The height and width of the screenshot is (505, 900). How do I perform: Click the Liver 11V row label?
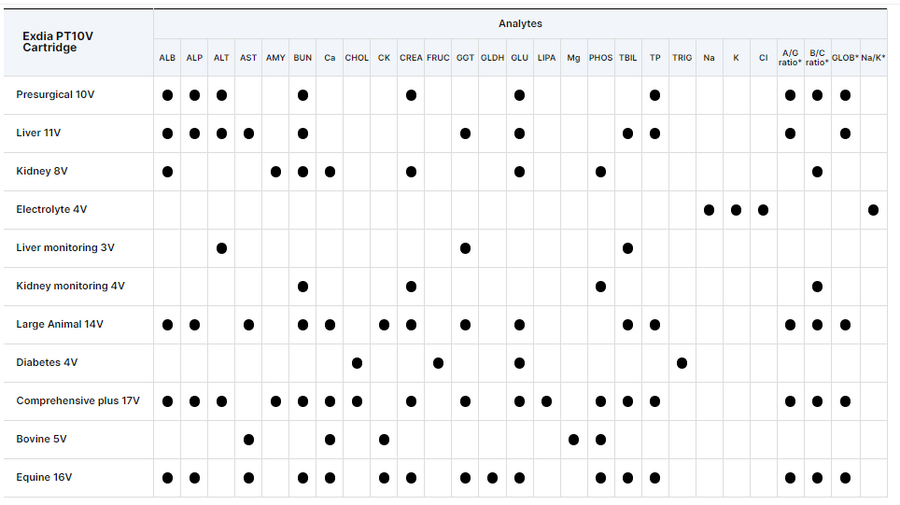click(x=38, y=133)
